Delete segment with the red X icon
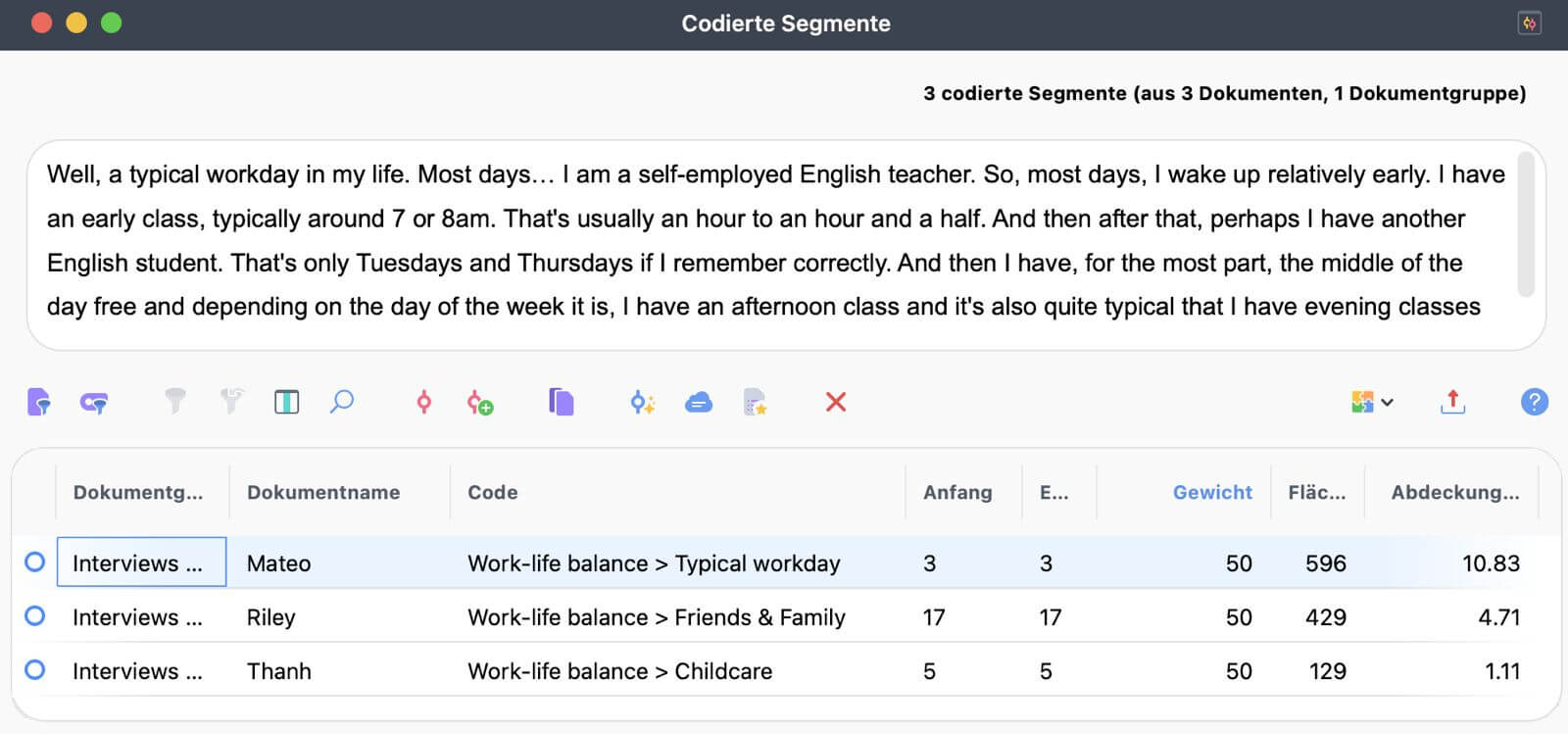This screenshot has height=734, width=1568. tap(835, 402)
